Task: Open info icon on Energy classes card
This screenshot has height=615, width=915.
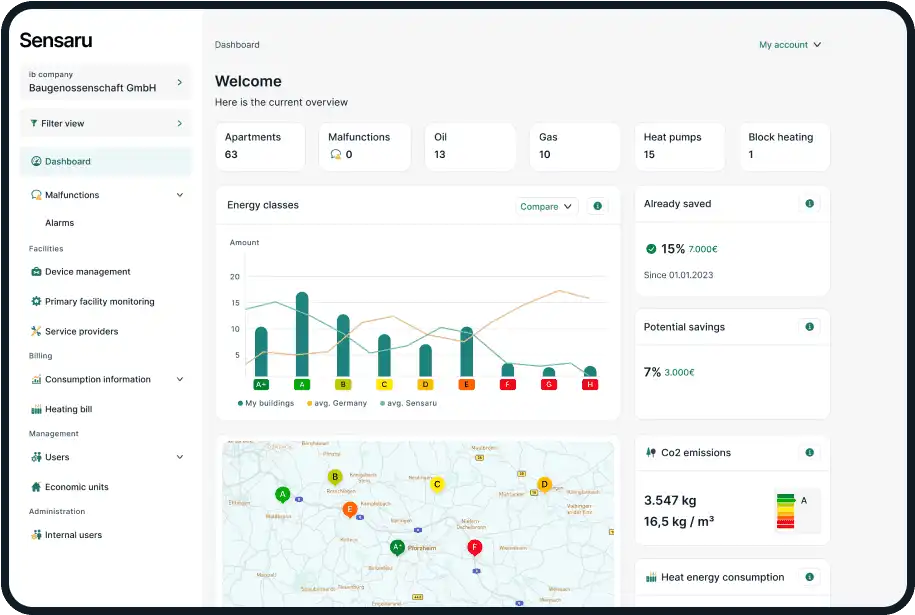Action: pos(598,206)
